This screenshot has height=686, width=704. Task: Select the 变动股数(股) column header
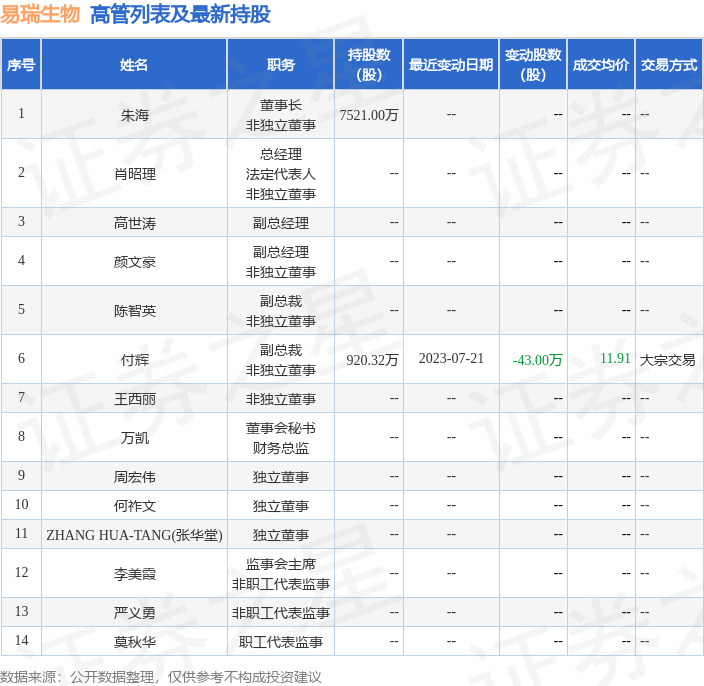point(533,65)
